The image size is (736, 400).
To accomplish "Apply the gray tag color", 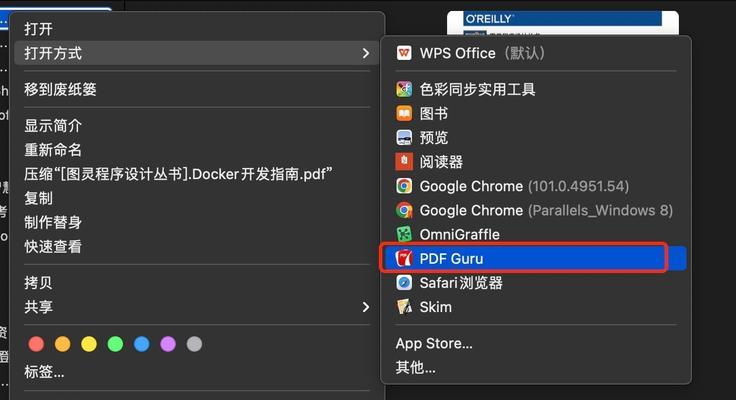I will tap(194, 344).
